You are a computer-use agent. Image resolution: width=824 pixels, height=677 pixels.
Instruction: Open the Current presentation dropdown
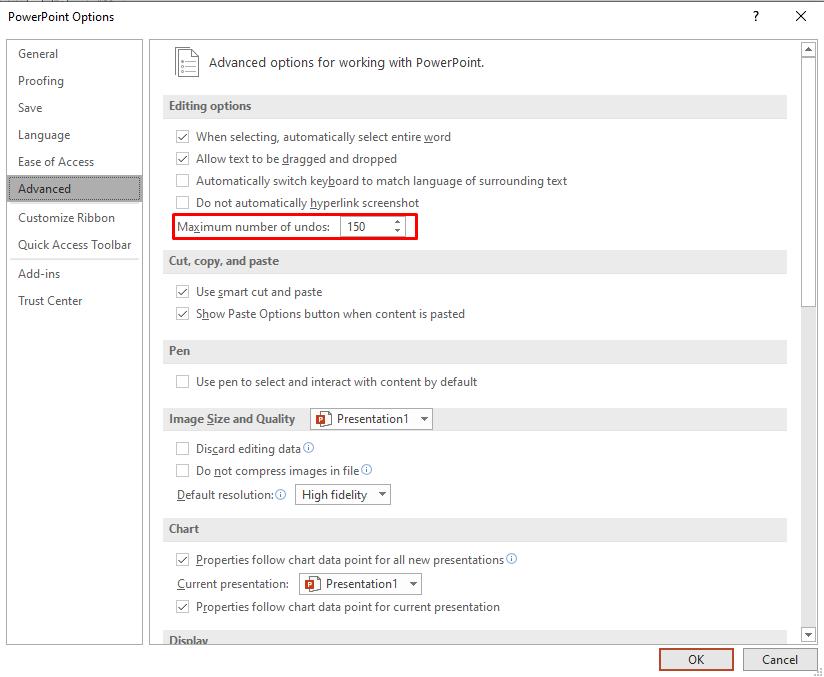pos(360,584)
